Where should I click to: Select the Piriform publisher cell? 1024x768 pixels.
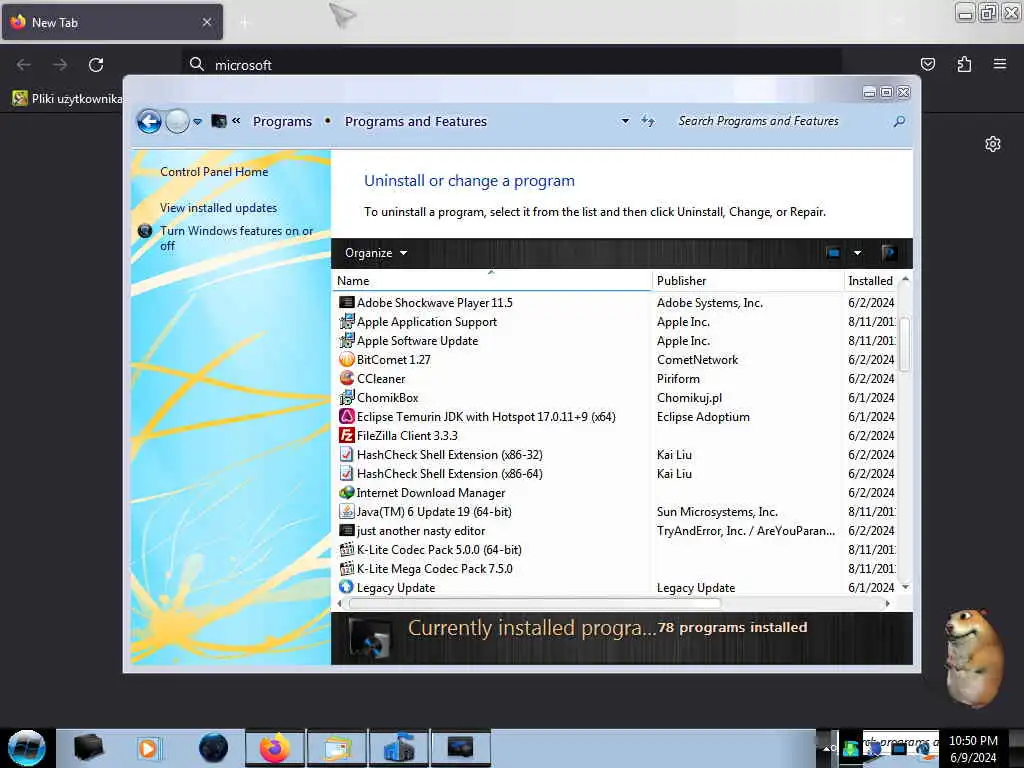click(678, 379)
